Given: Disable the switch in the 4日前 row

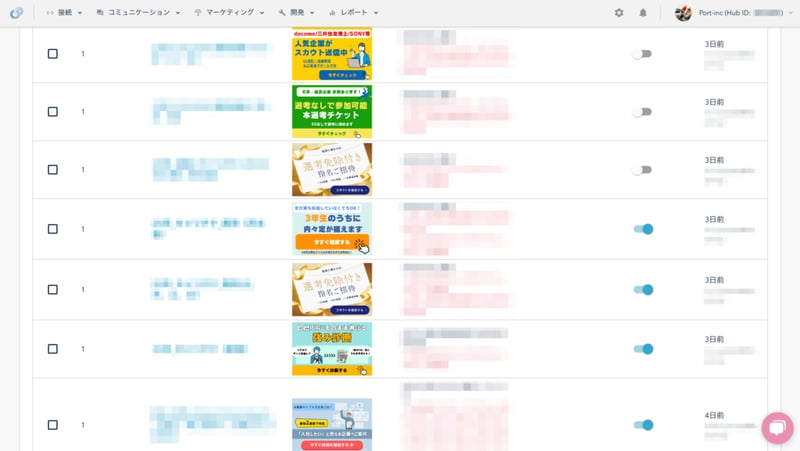Looking at the screenshot, I should (x=643, y=425).
